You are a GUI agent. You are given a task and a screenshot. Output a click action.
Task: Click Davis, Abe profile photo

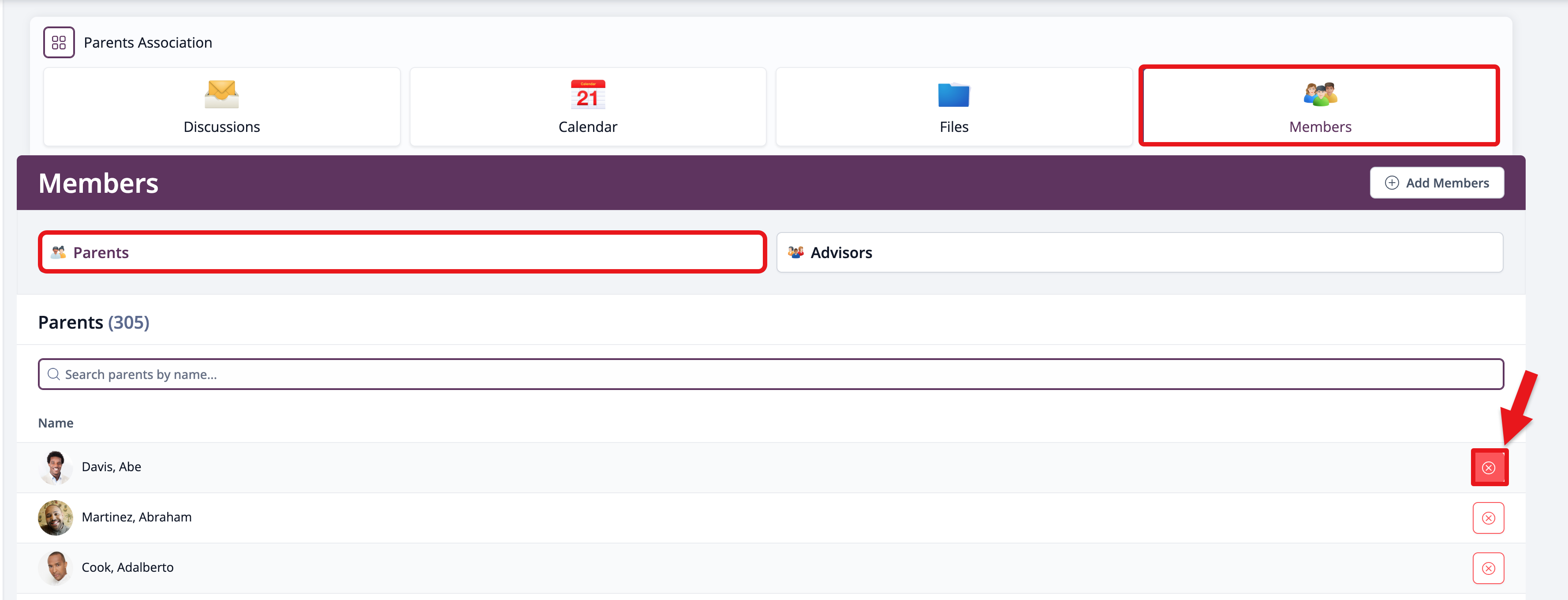56,467
